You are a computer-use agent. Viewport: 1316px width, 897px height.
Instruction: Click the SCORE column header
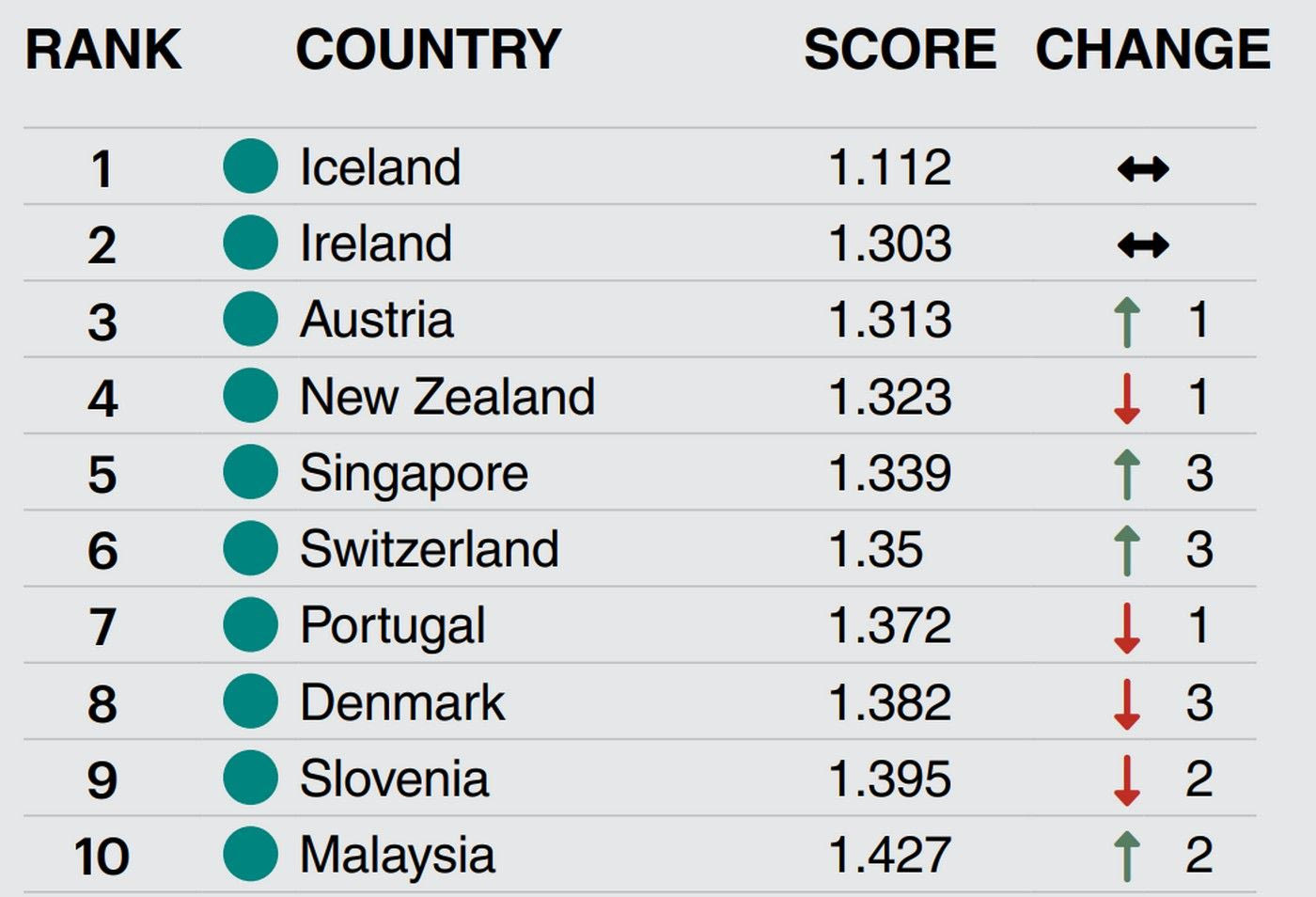[x=900, y=50]
